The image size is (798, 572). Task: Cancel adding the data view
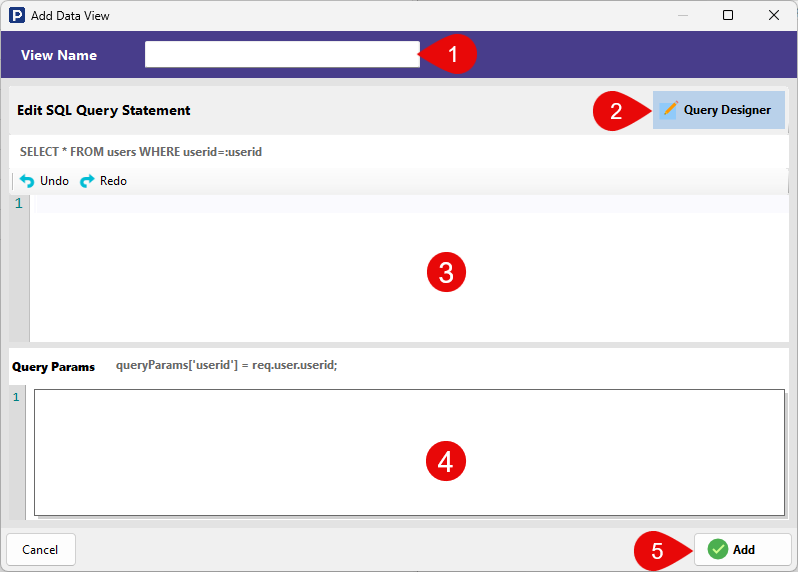41,550
